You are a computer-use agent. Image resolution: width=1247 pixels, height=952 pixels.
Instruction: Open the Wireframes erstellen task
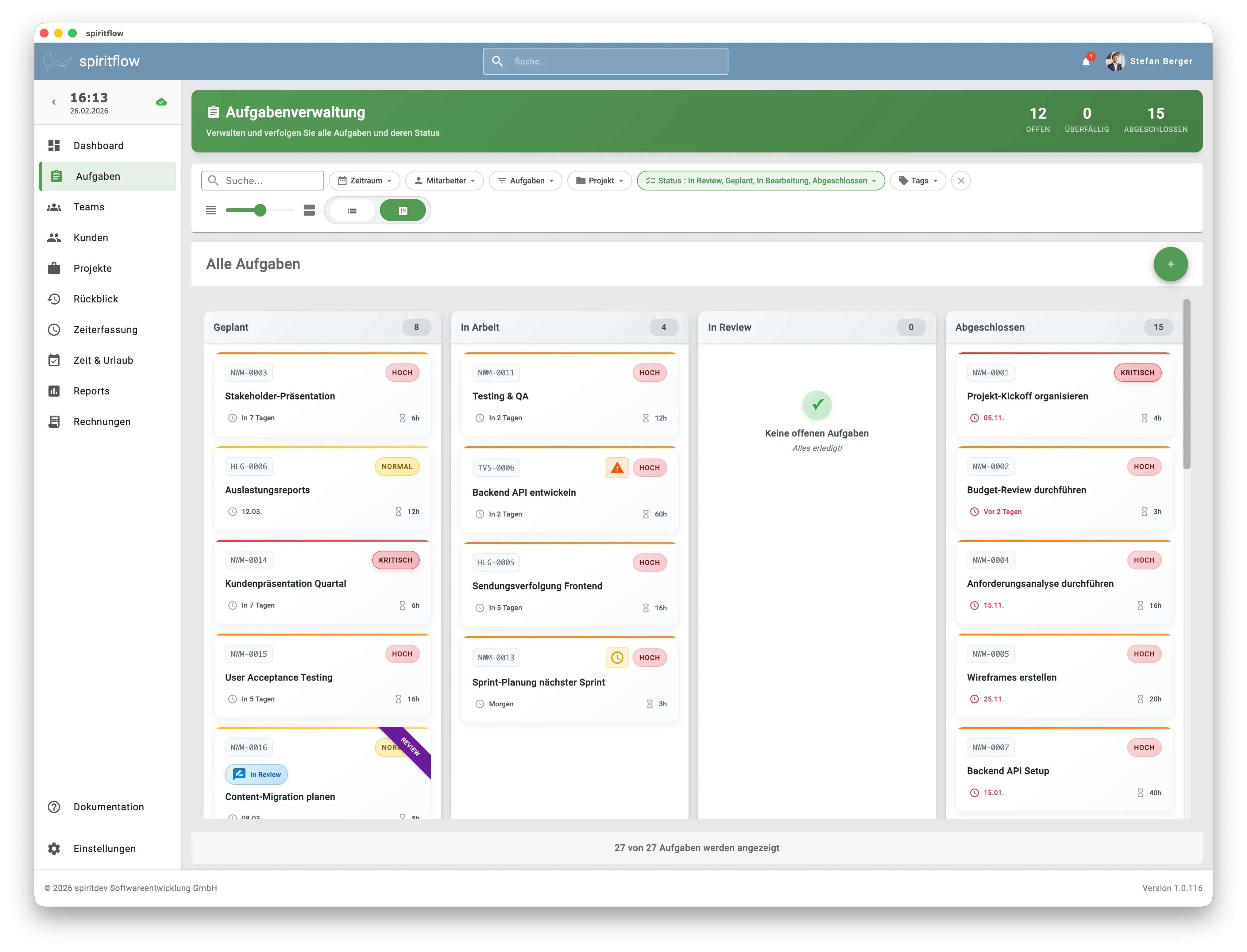1064,676
